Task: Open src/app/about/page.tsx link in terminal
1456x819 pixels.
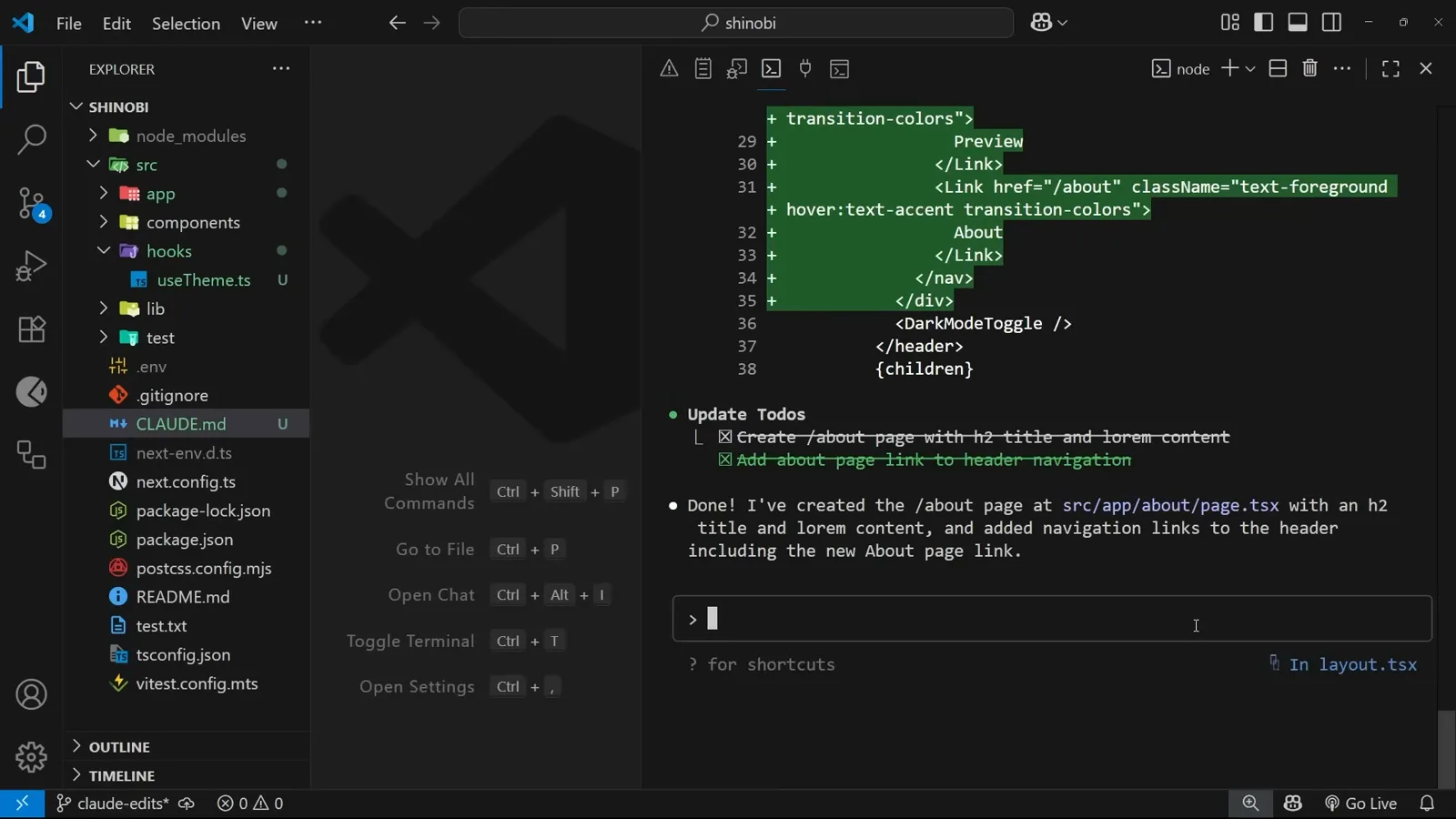Action: click(x=1170, y=505)
